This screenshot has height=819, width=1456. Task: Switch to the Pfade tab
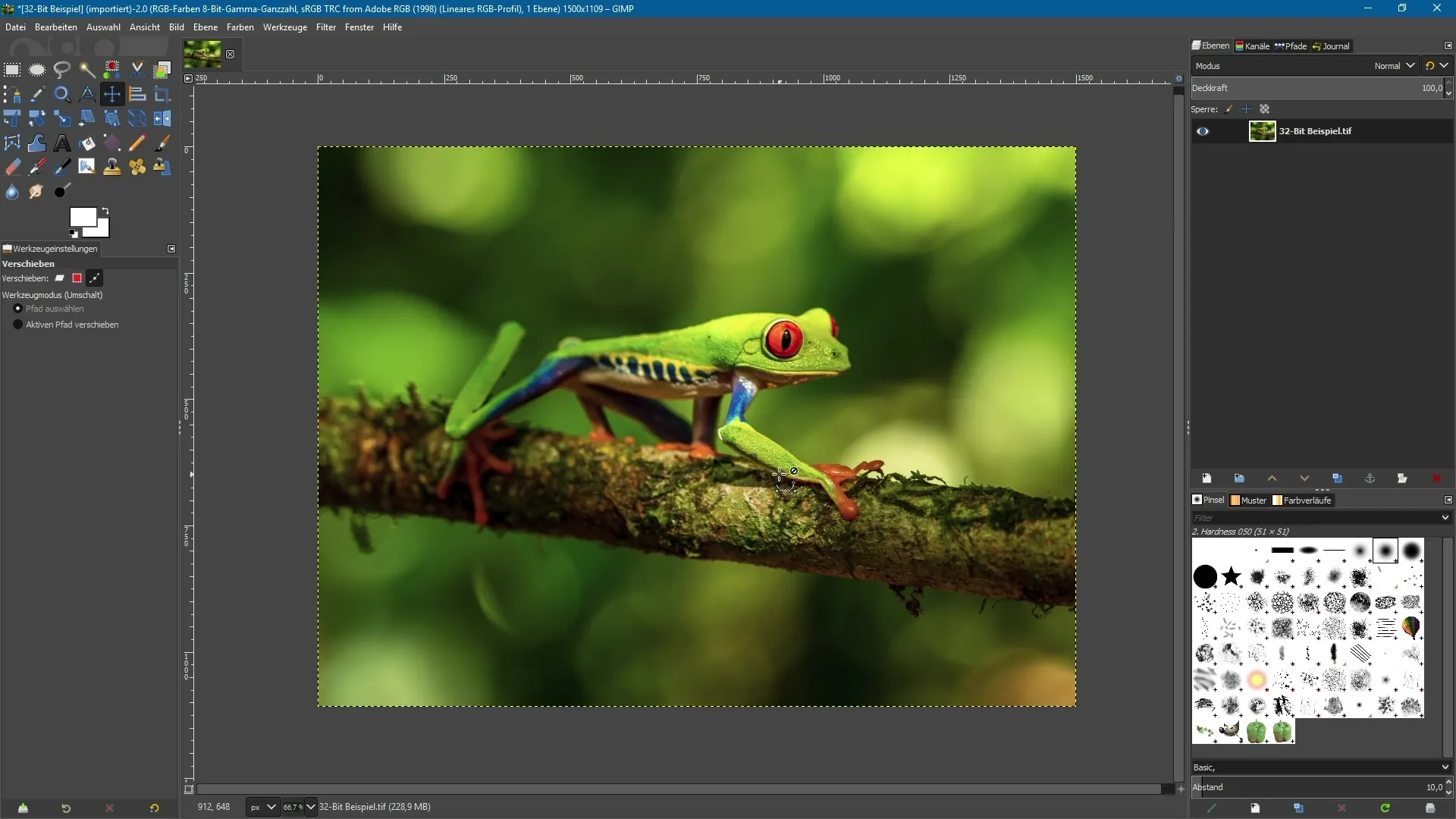[1291, 46]
